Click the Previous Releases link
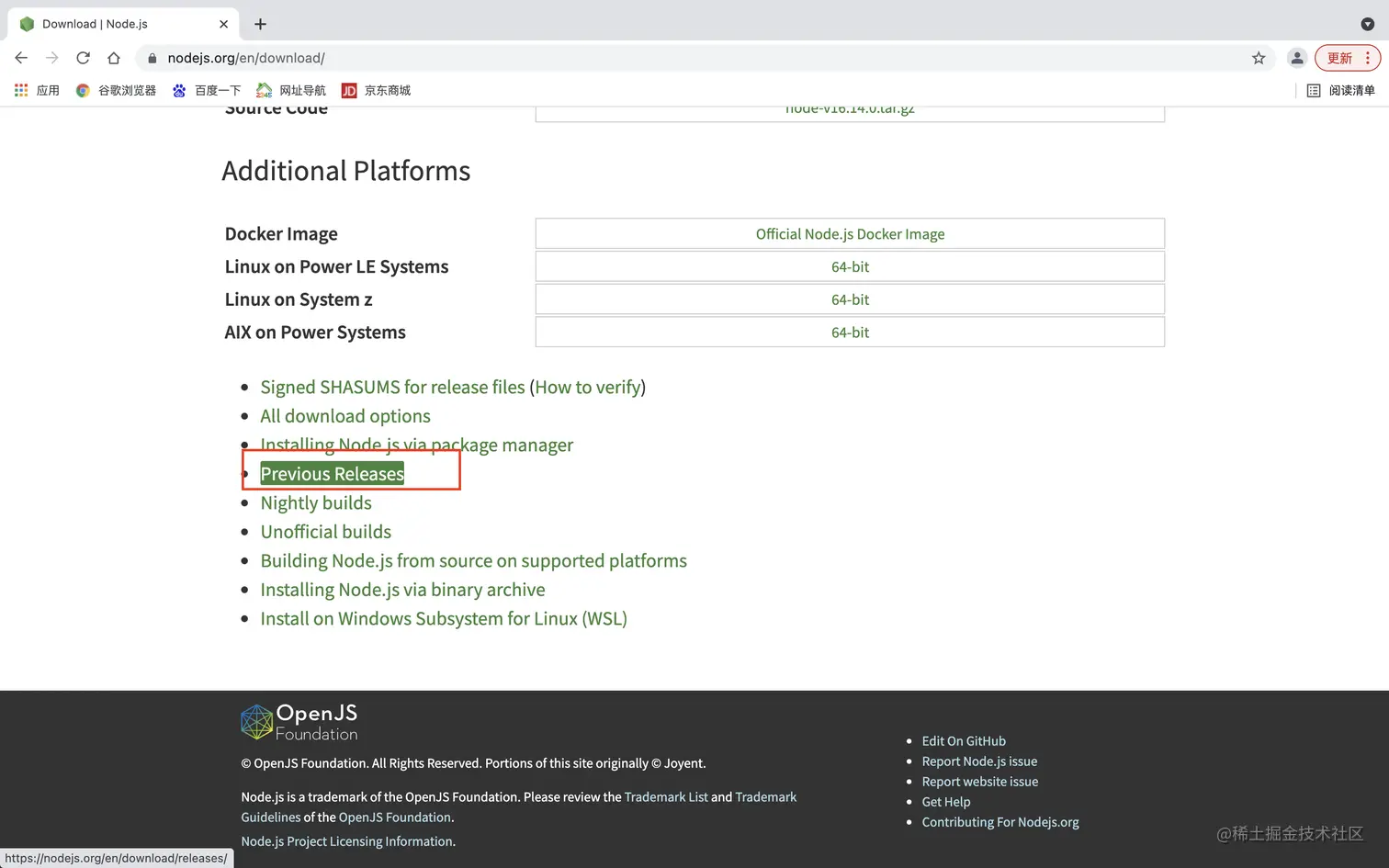Viewport: 1389px width, 868px height. pos(333,474)
